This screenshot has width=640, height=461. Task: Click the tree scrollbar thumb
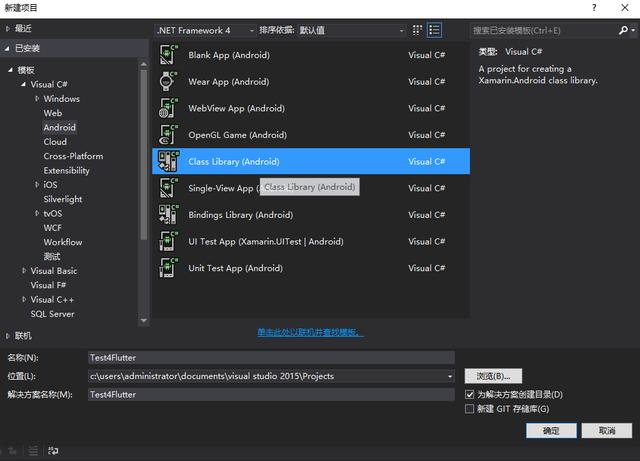(143, 154)
